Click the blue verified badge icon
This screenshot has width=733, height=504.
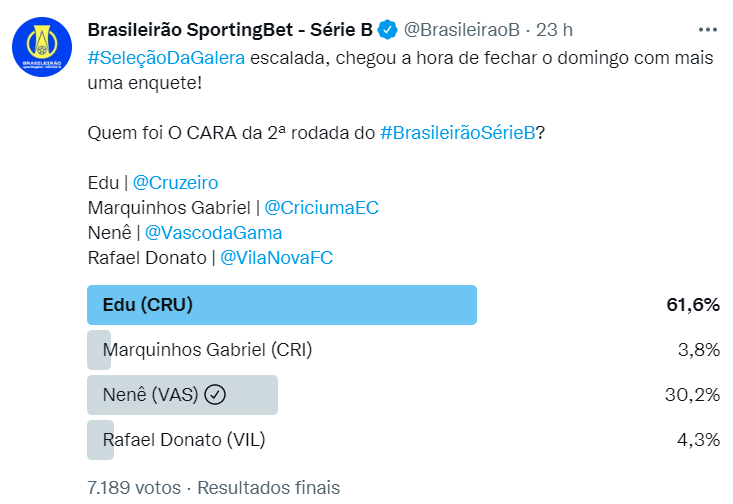tap(389, 29)
